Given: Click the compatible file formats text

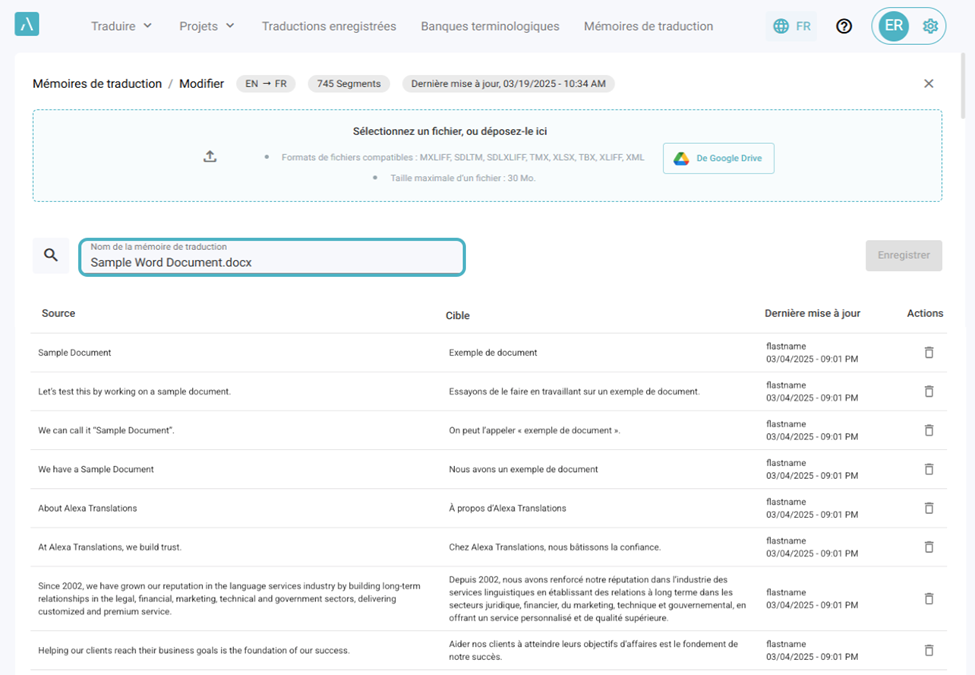Looking at the screenshot, I should click(x=463, y=157).
